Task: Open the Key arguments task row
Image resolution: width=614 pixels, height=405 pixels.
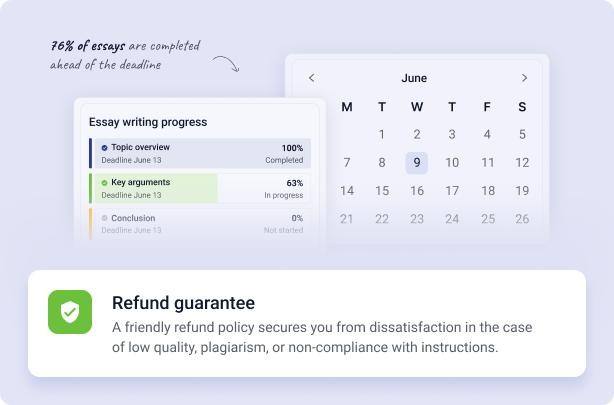Action: [200, 189]
